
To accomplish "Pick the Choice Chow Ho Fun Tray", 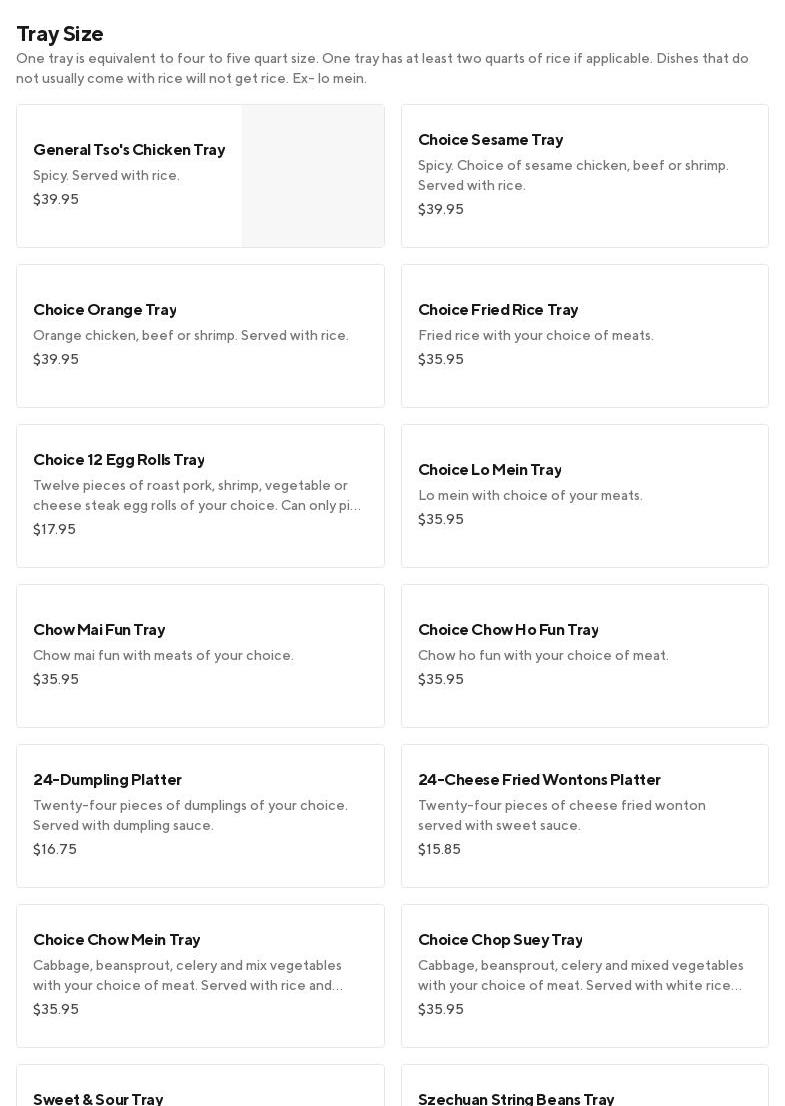I will point(584,656).
